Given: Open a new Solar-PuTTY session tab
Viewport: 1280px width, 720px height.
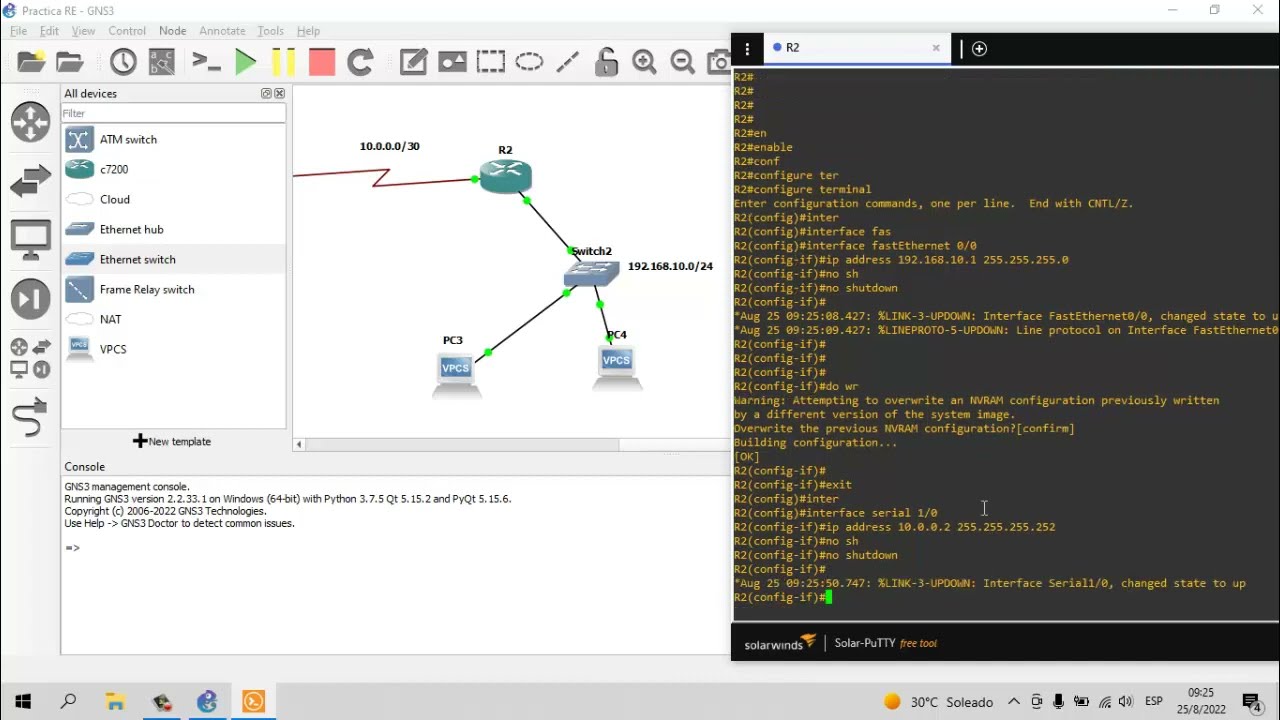Looking at the screenshot, I should [979, 48].
